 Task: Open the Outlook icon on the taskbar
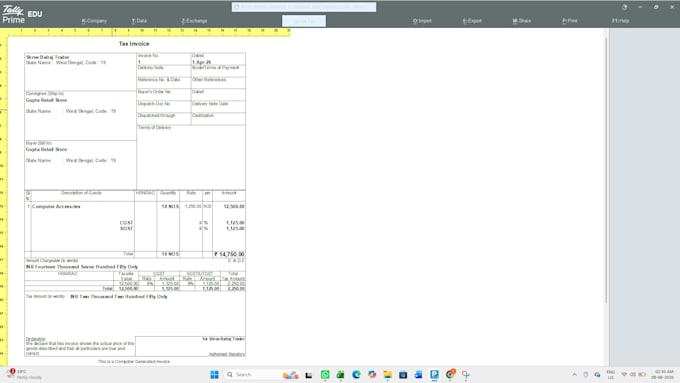418,374
